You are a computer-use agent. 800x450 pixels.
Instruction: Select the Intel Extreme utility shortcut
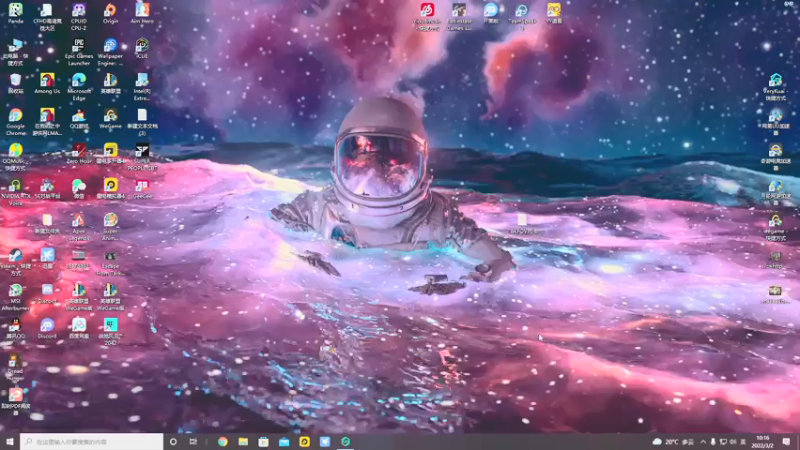(142, 87)
